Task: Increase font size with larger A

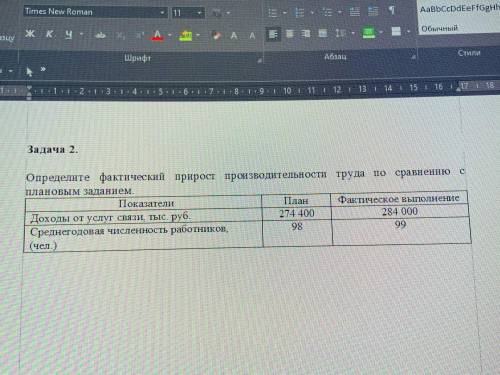Action: [234, 36]
